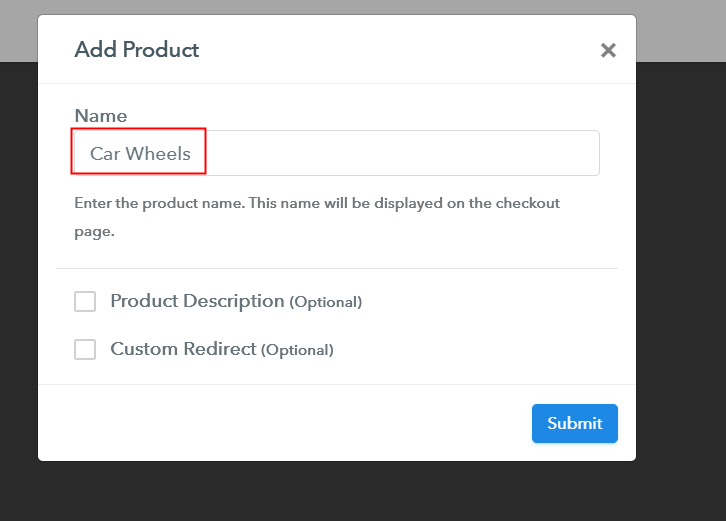The height and width of the screenshot is (521, 726).
Task: Click the "Product Description" label text
Action: point(197,301)
